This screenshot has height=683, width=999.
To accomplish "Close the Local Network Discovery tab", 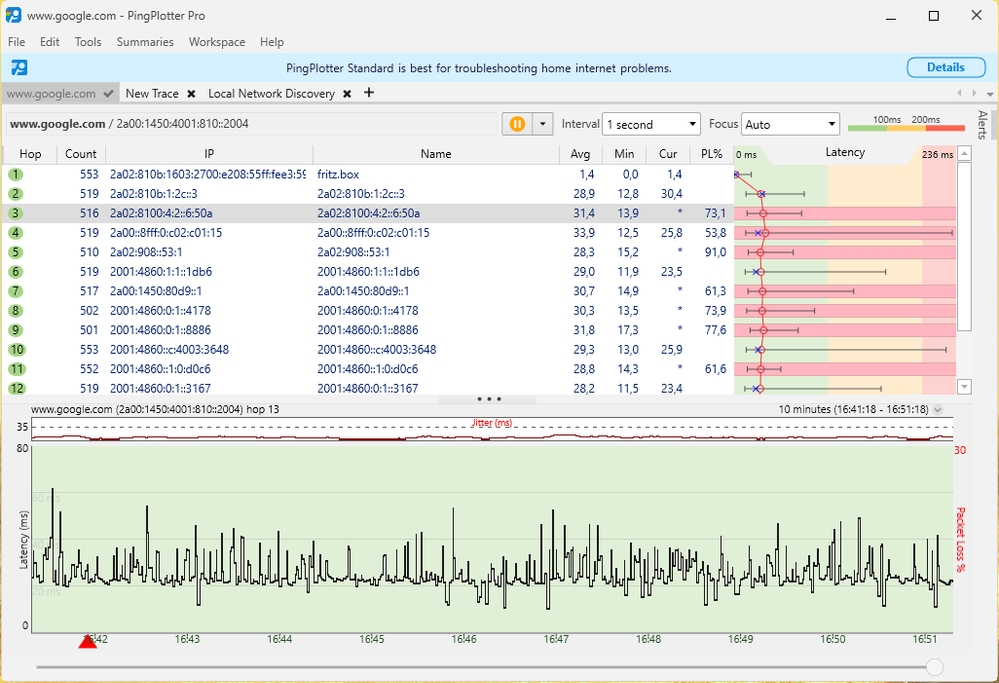I will coord(347,94).
